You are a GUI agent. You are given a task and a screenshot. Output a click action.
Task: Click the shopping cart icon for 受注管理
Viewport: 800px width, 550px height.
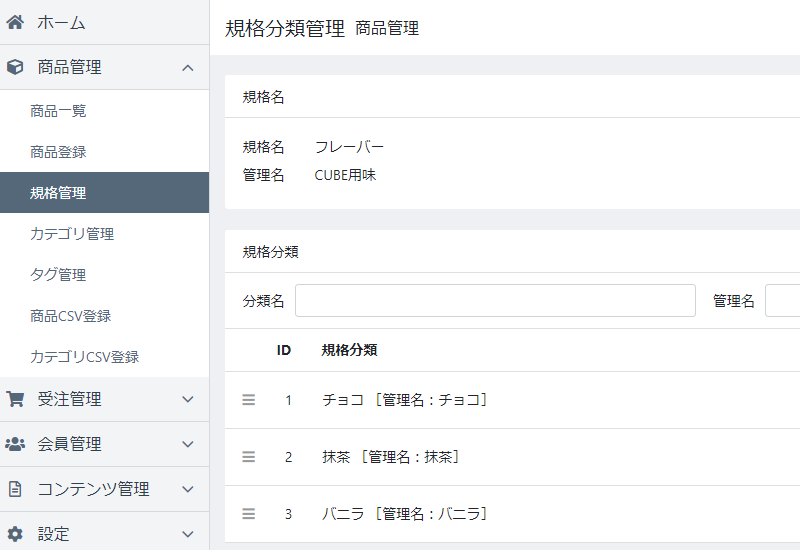[15, 399]
